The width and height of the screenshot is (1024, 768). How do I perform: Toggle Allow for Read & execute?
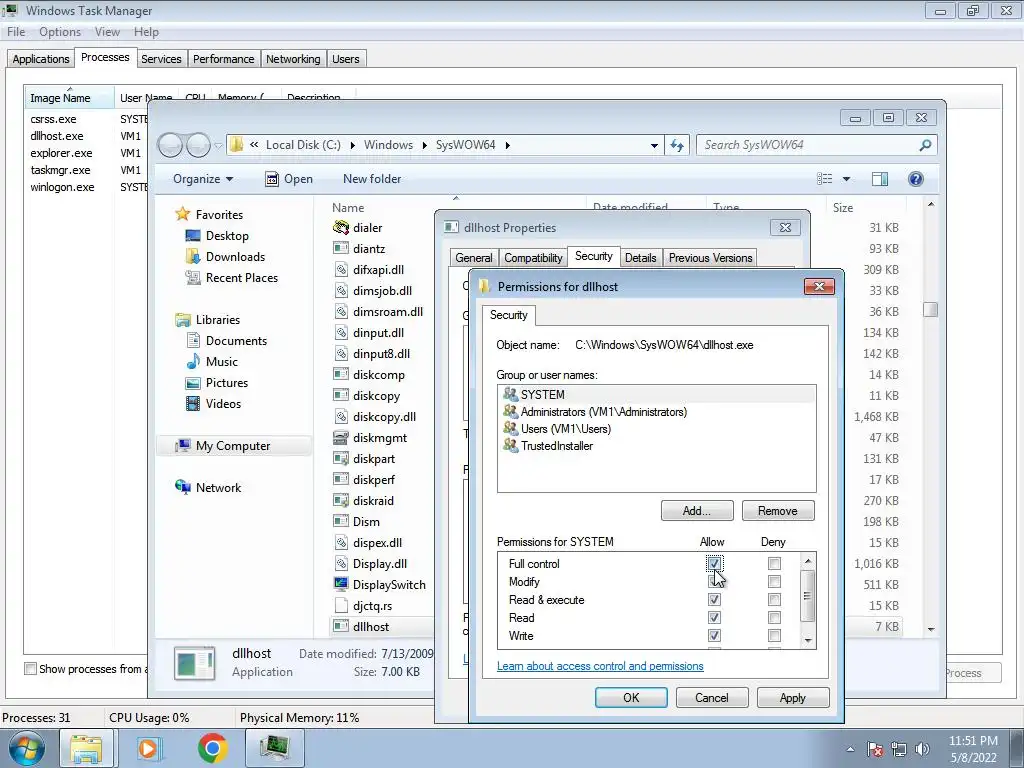[714, 600]
